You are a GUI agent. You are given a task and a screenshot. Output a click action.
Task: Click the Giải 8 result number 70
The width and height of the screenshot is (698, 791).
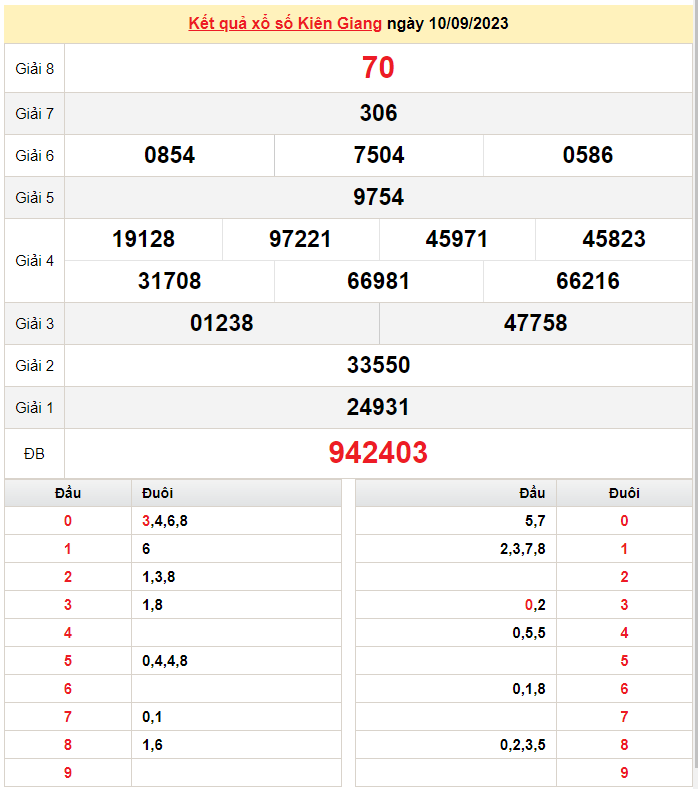tap(378, 68)
